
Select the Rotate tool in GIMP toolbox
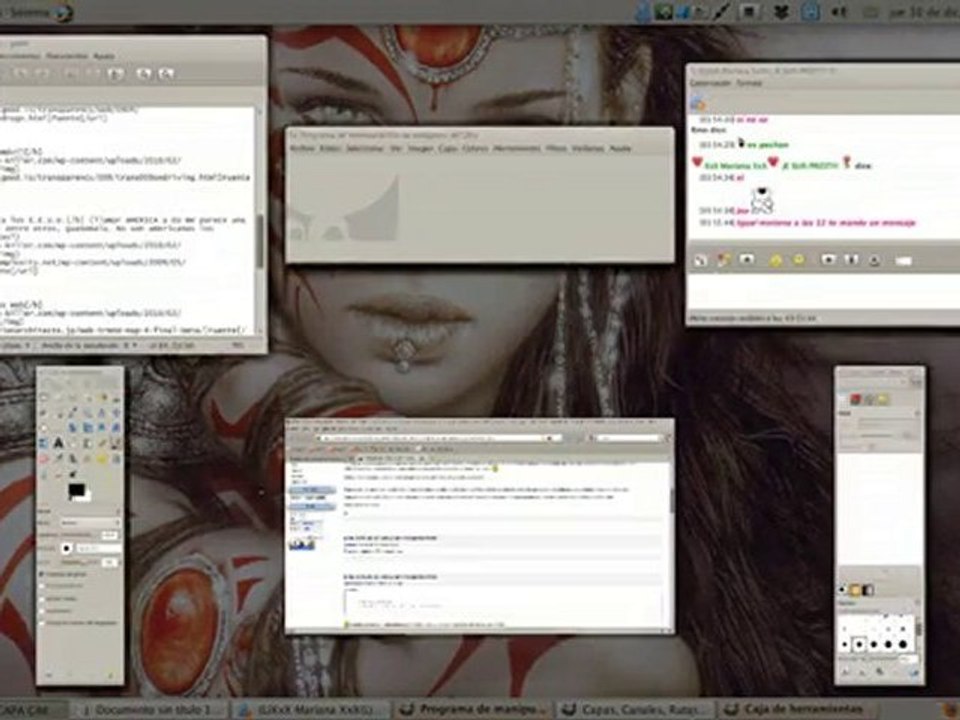point(73,427)
